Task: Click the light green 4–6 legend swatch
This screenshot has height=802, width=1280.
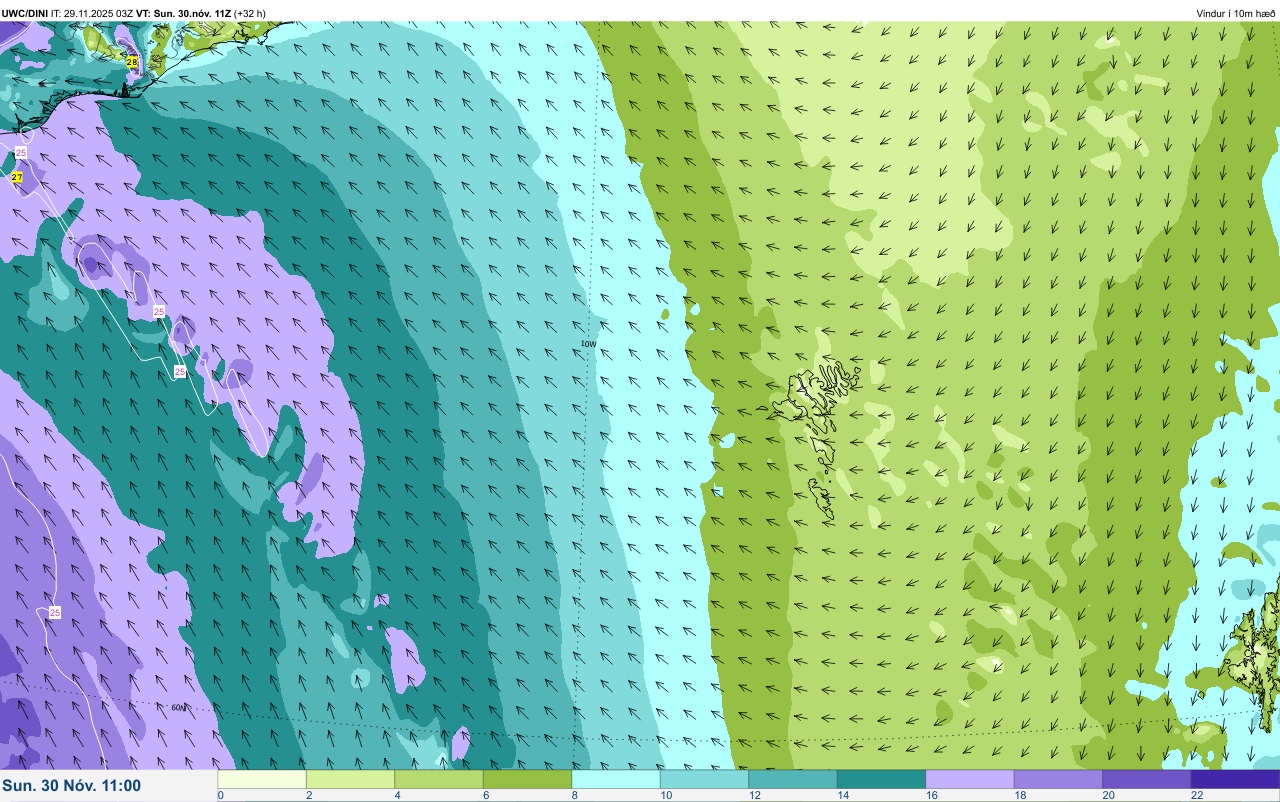Action: (439, 779)
